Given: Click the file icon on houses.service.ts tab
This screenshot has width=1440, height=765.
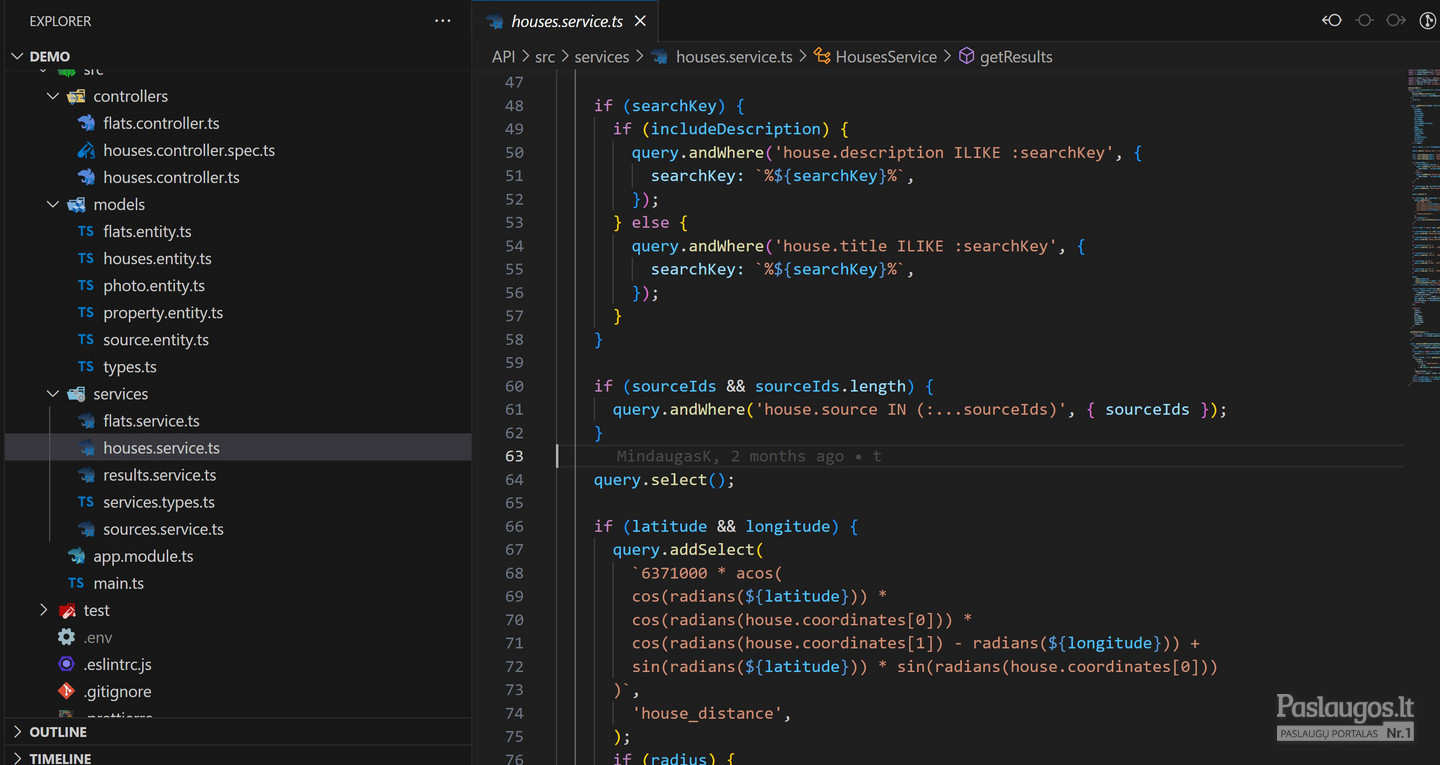Looking at the screenshot, I should 495,21.
